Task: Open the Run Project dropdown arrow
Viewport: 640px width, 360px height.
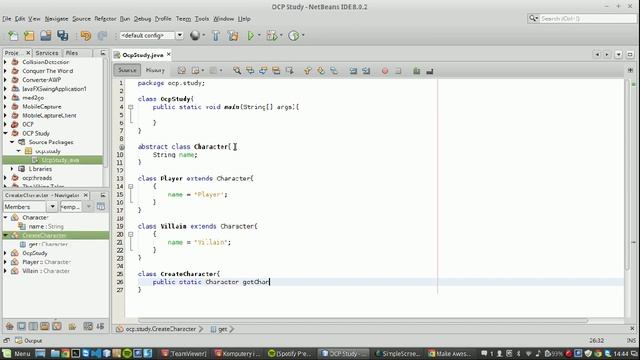Action: pyautogui.click(x=259, y=36)
